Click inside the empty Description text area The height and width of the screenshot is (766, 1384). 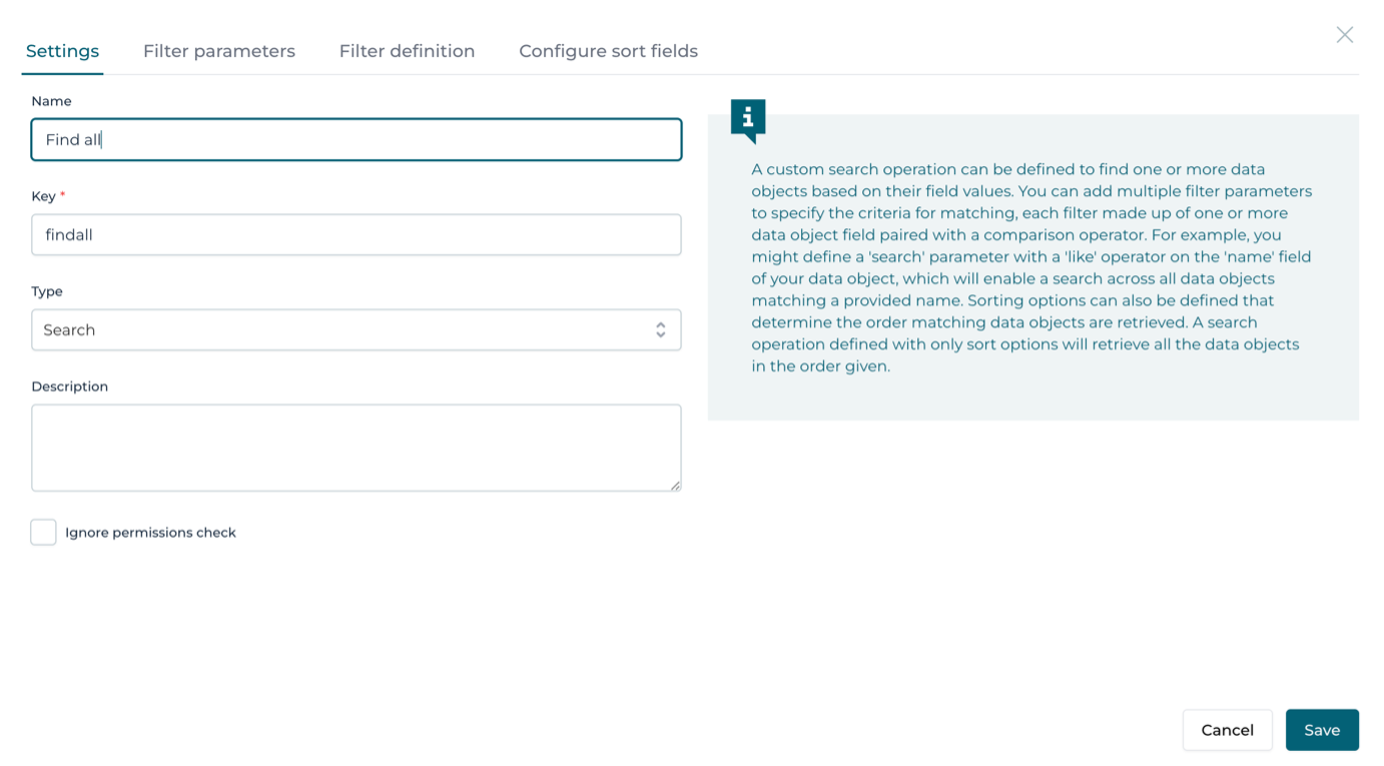click(x=355, y=448)
